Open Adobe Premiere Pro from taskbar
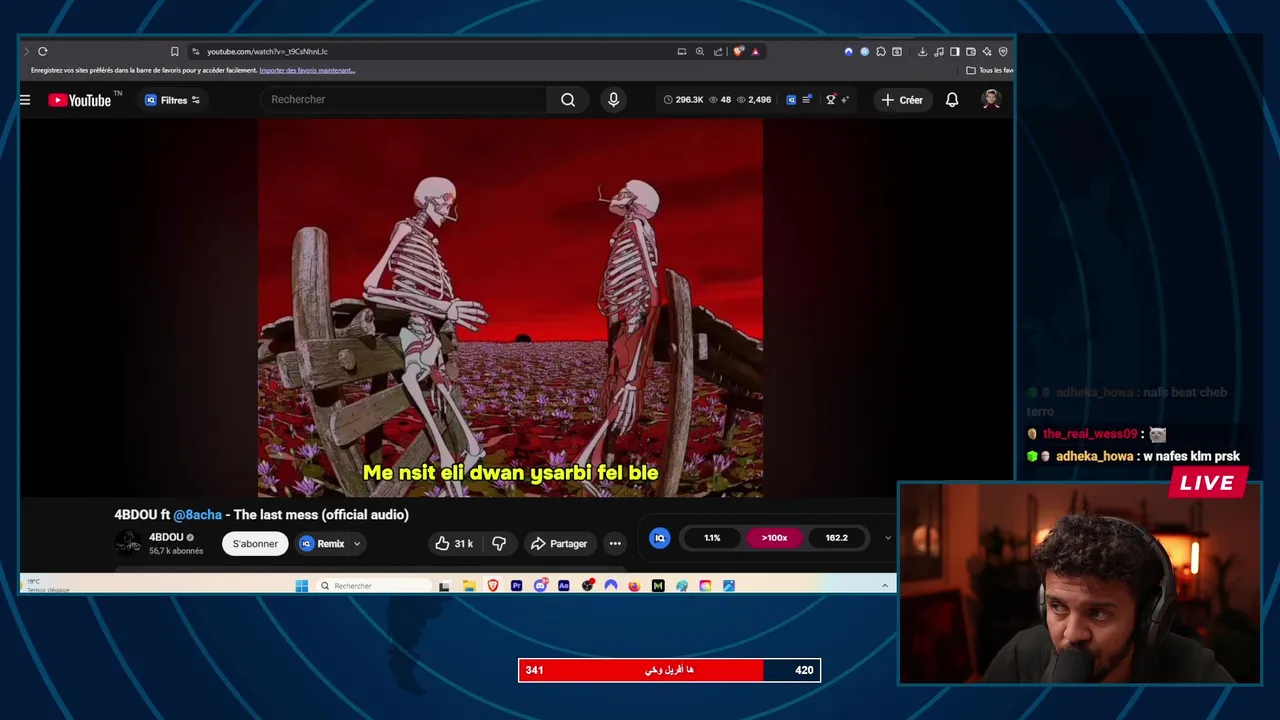 516,586
